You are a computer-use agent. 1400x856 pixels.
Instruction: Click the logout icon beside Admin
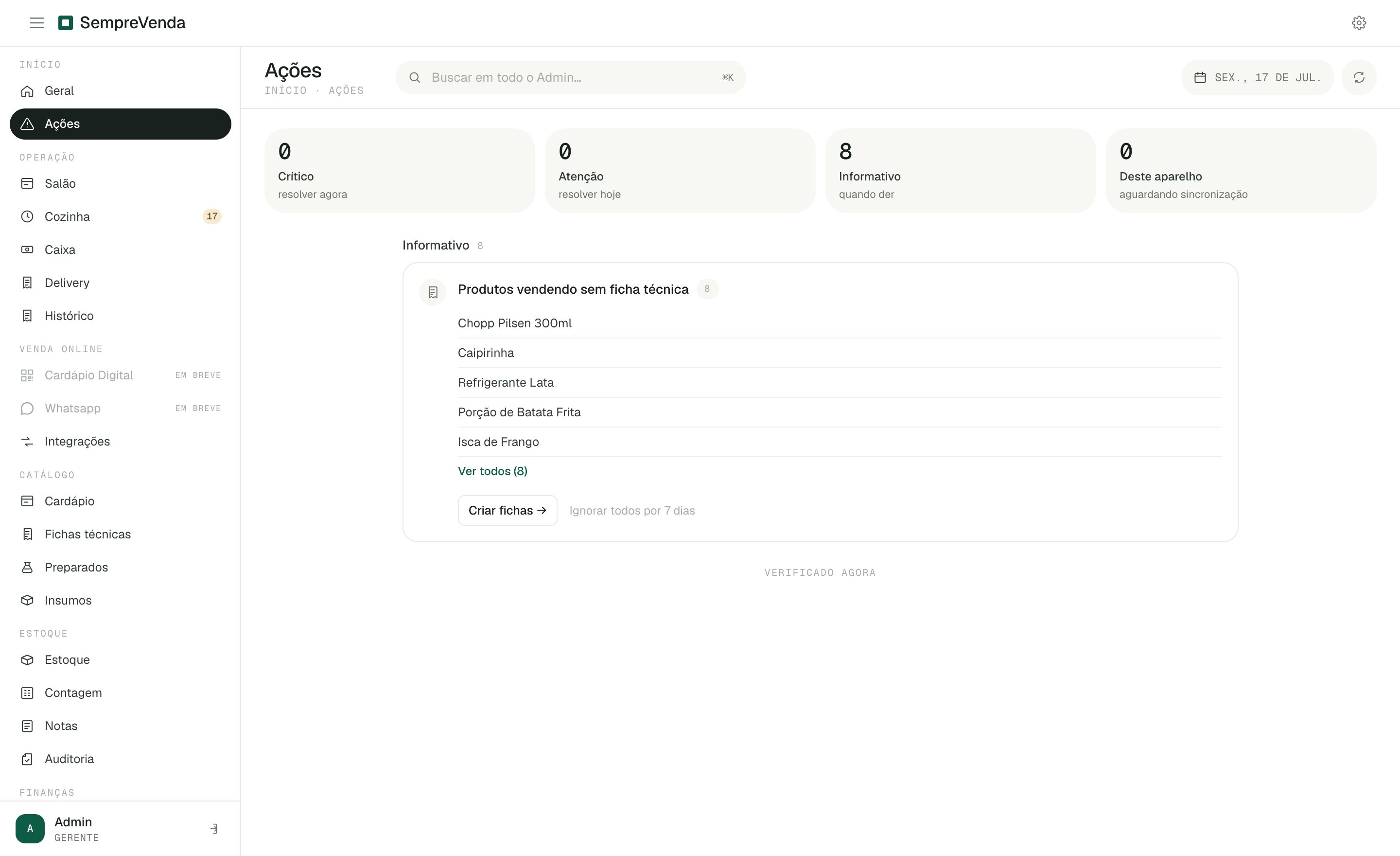(214, 828)
